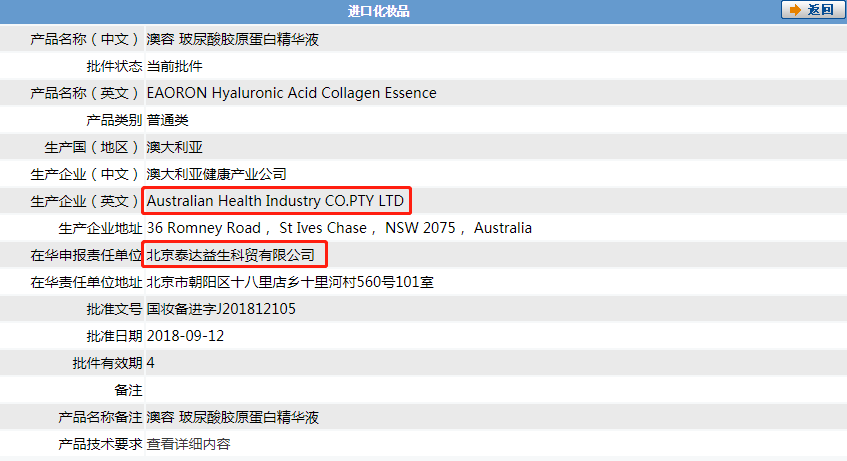Select Australian Health Industry CO.PTY LTD text
Image resolution: width=847 pixels, height=461 pixels.
[275, 201]
